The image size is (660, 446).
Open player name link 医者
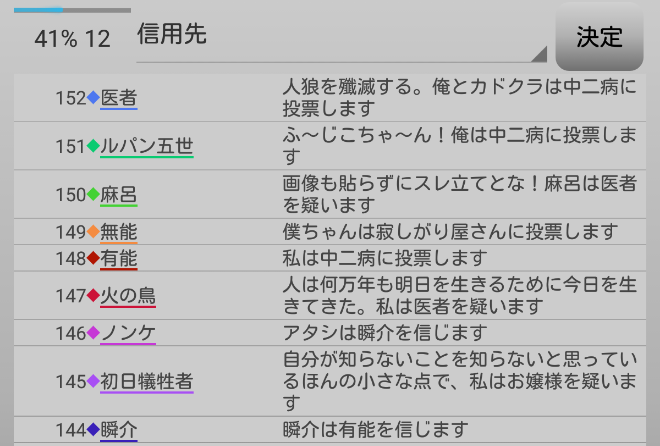click(x=119, y=98)
